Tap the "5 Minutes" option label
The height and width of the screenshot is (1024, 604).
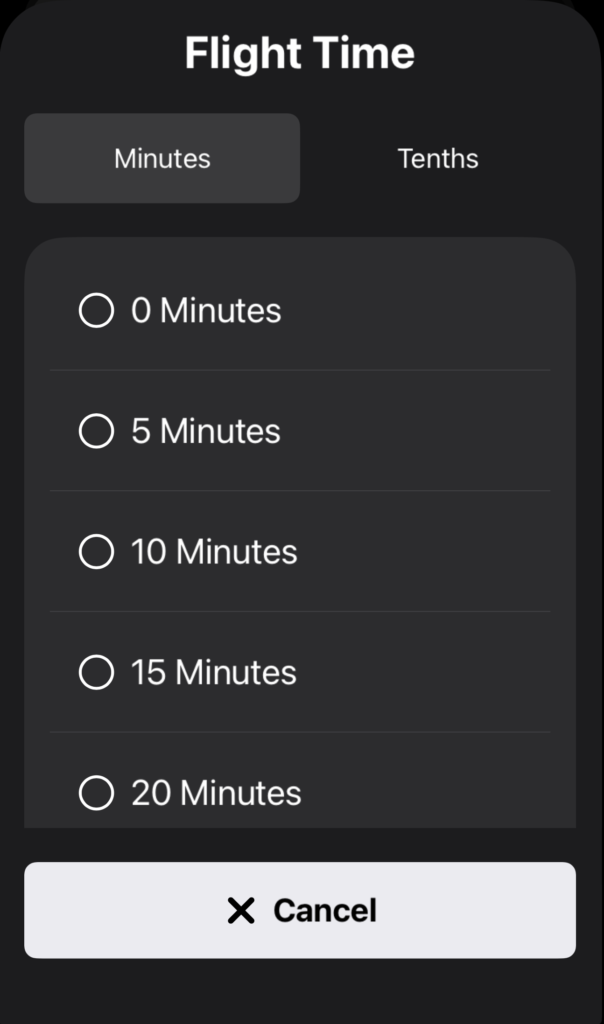tap(206, 431)
